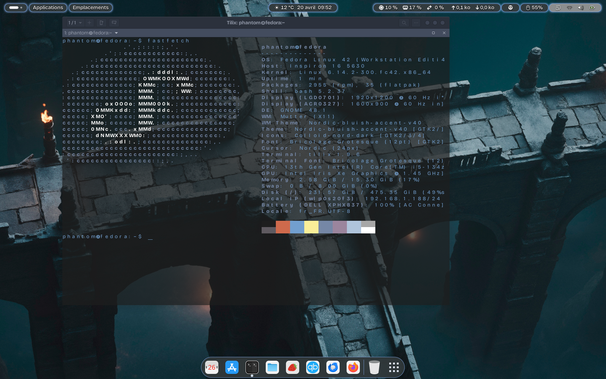
Task: Click the Tilix window title bar text
Action: 255,23
